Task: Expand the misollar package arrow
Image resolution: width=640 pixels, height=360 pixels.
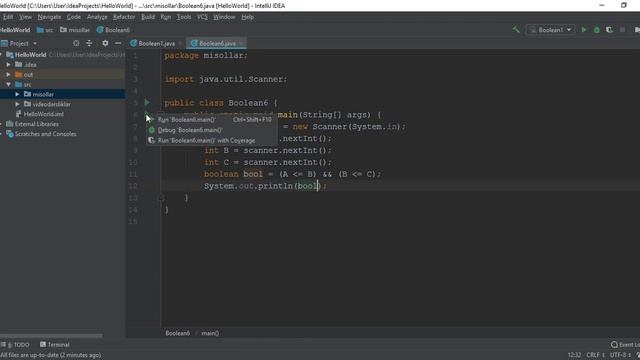Action: tap(18, 94)
